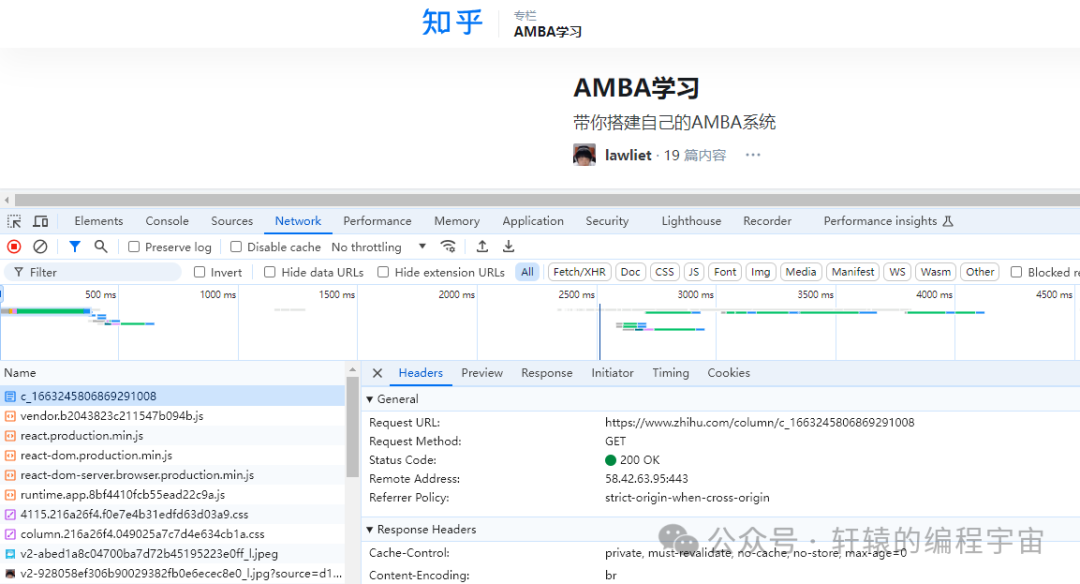Open the Recorder tab
The image size is (1080, 584).
tap(767, 221)
